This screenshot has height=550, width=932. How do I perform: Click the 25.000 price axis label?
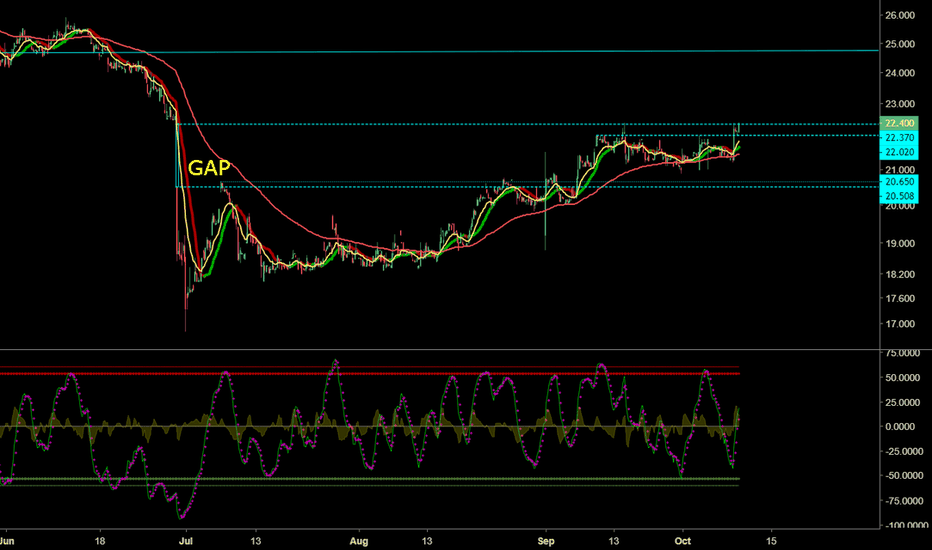coord(900,44)
